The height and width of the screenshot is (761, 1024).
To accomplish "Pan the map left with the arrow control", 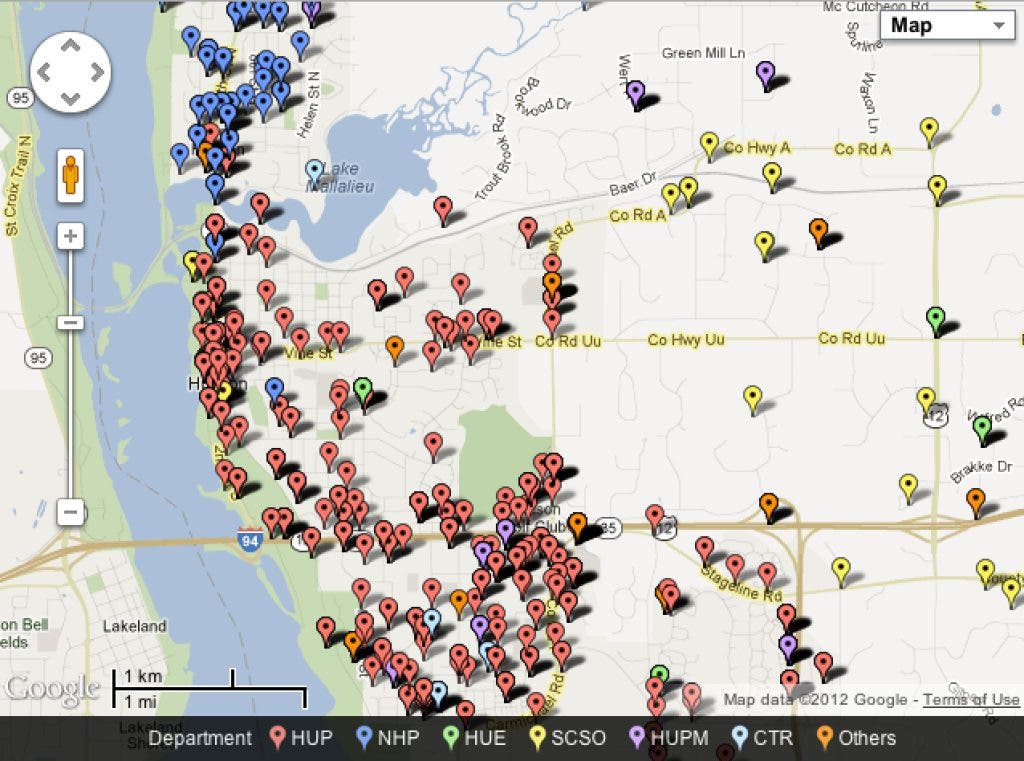I will 44,72.
